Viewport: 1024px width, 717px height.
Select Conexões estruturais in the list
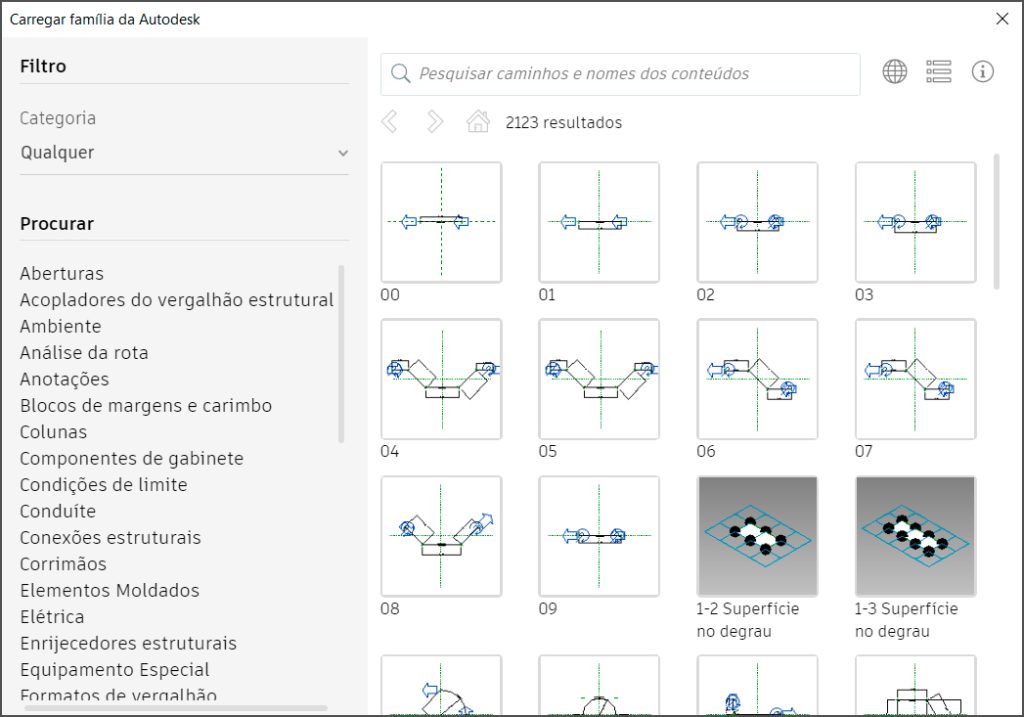pyautogui.click(x=110, y=538)
